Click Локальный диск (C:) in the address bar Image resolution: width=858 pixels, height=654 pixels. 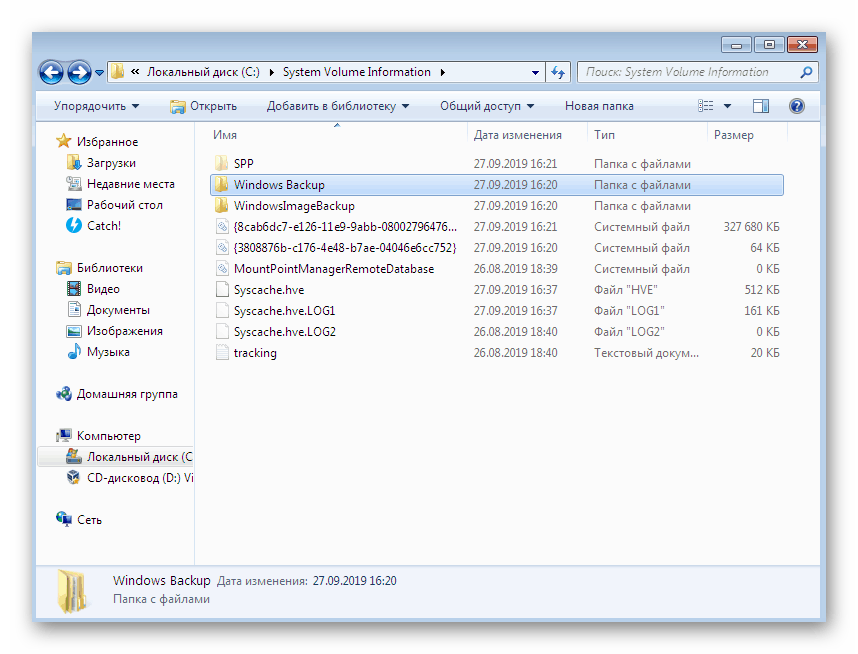click(203, 72)
